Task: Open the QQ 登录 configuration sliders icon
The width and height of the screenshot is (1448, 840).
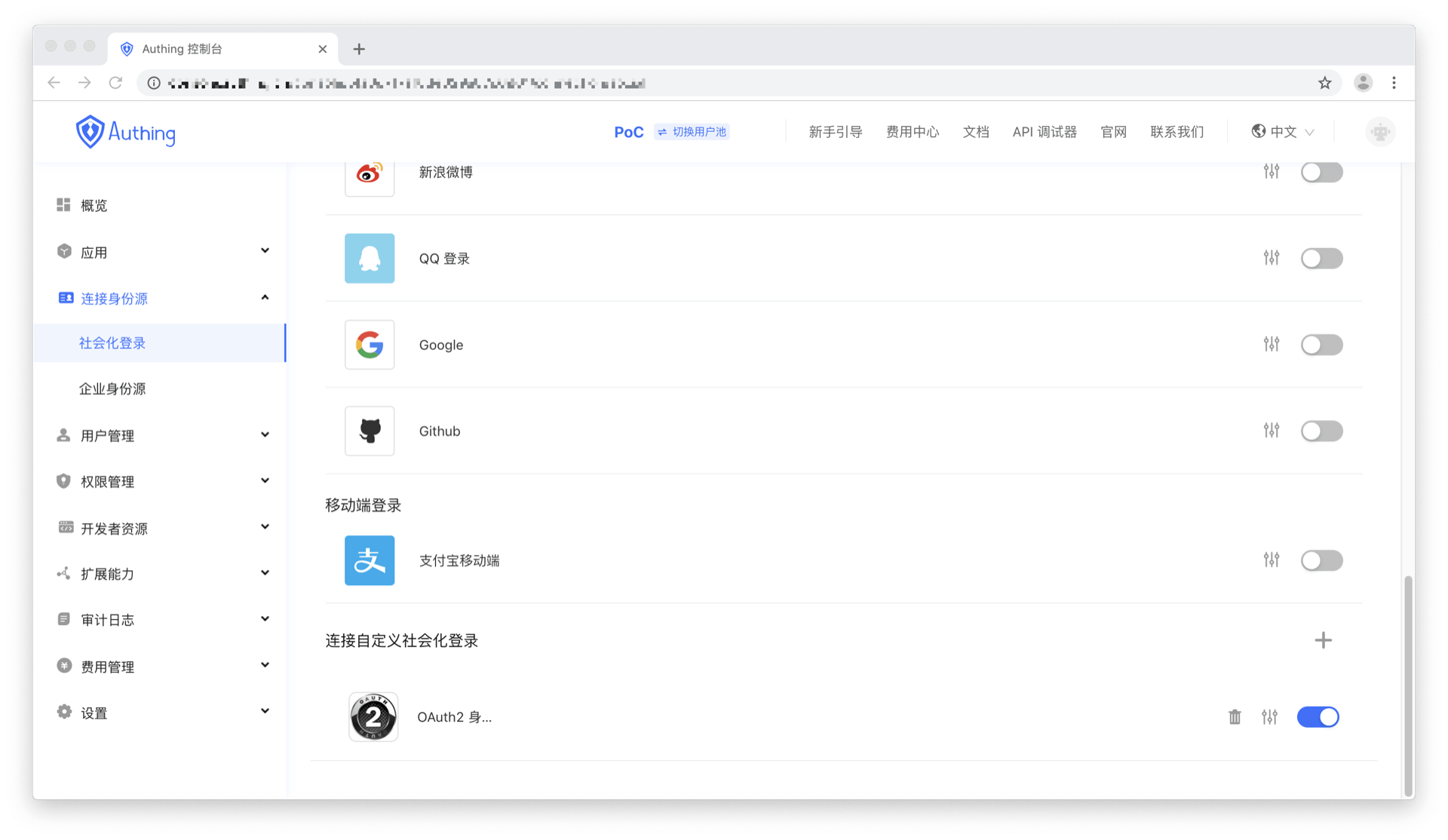Action: tap(1272, 258)
